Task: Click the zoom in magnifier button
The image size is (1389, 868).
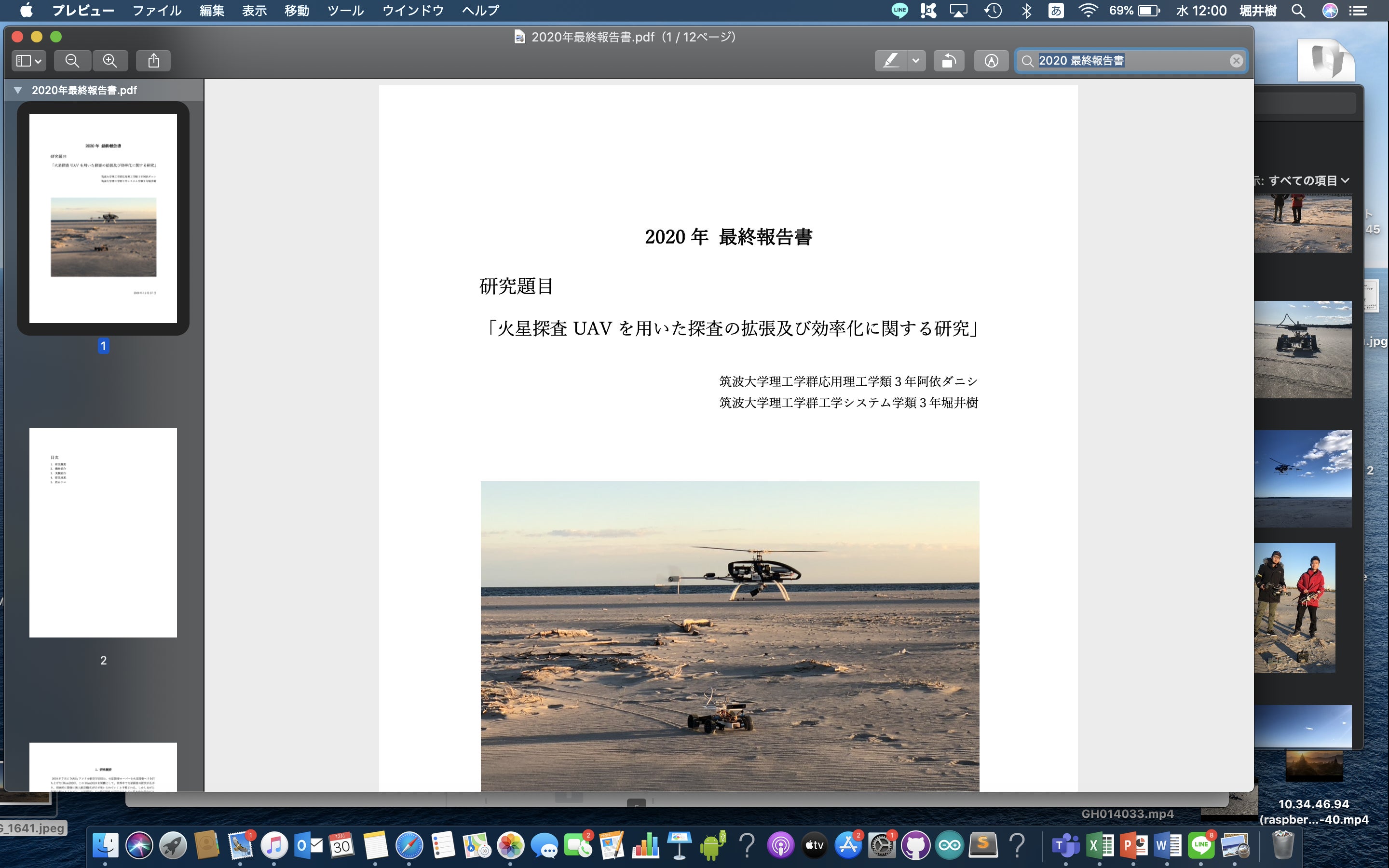Action: [110, 61]
